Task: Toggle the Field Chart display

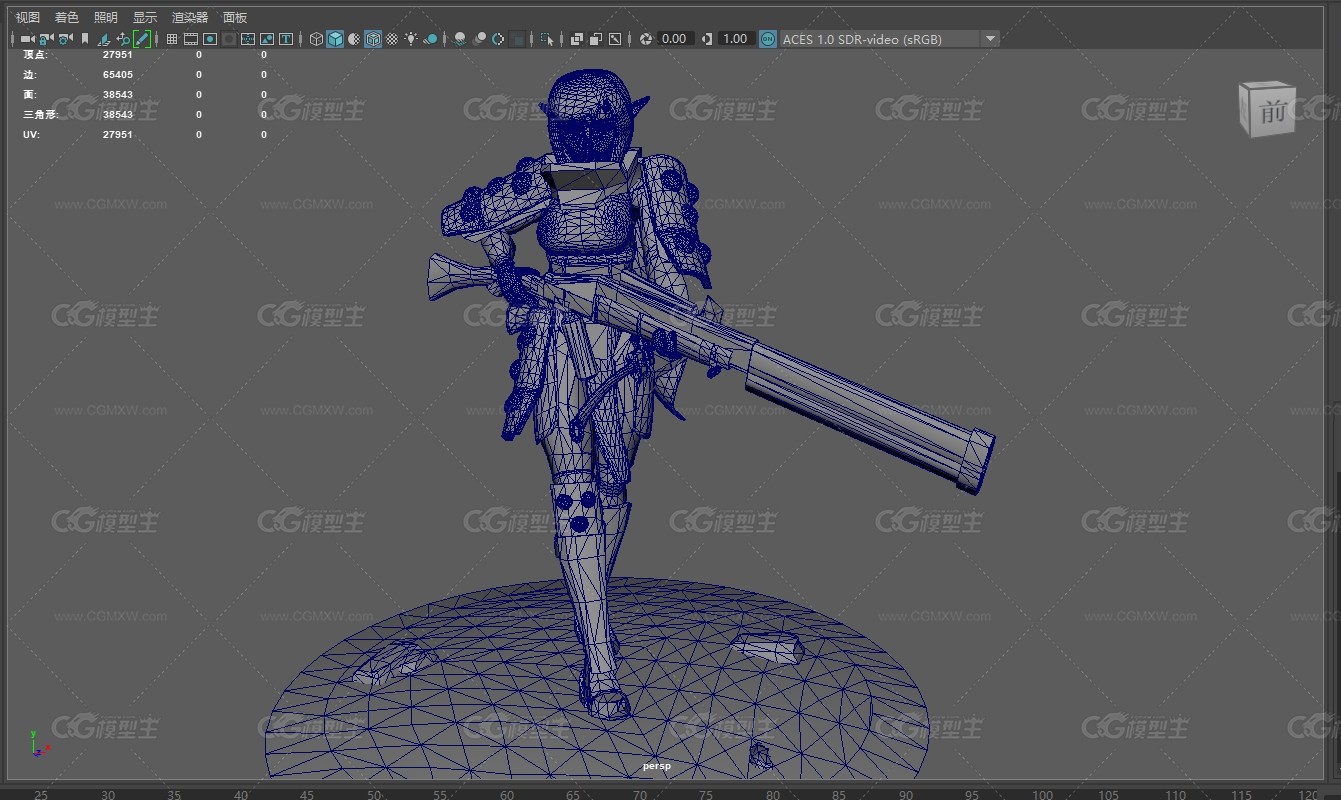Action: coord(248,39)
